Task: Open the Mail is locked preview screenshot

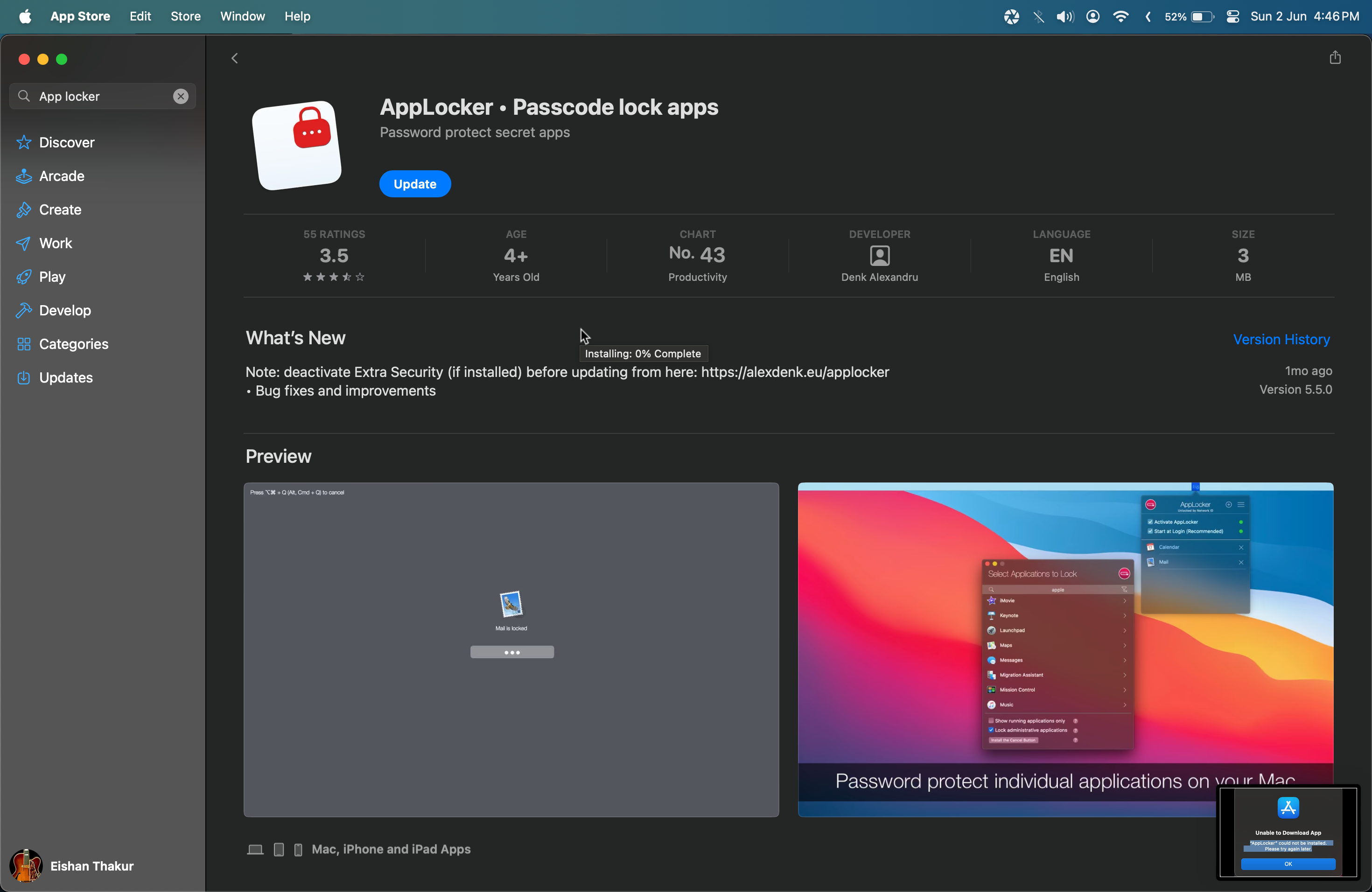Action: click(511, 649)
